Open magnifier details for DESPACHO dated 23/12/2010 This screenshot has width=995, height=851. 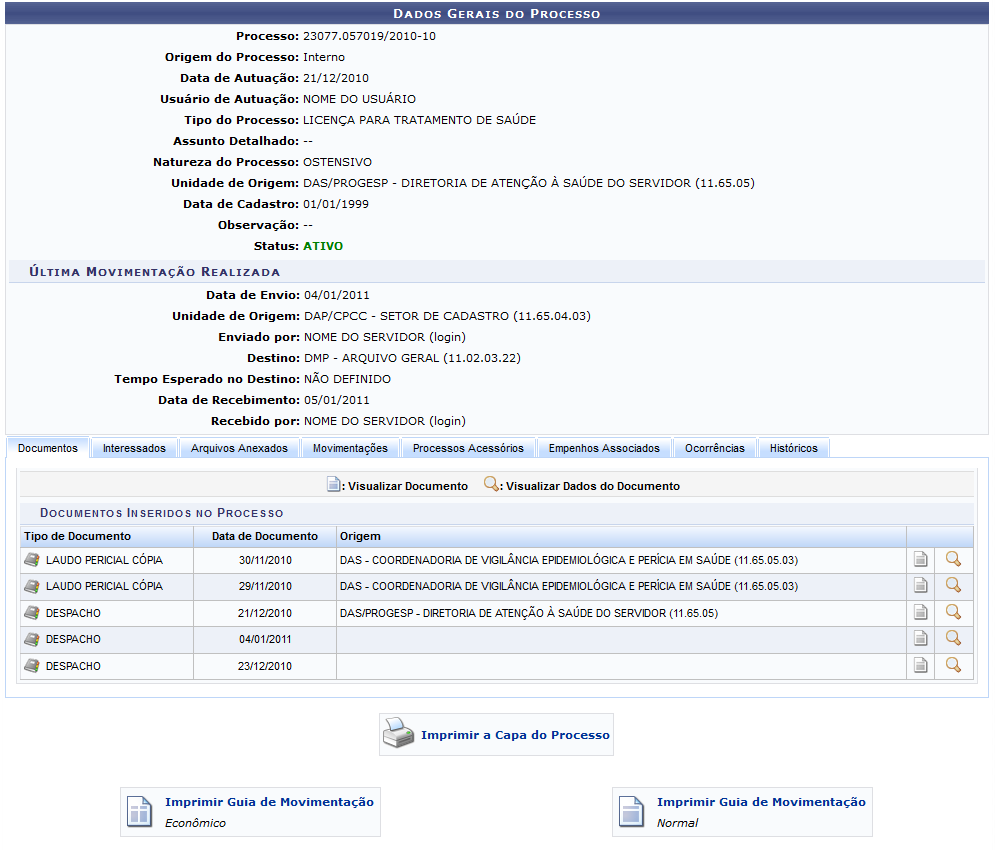(953, 665)
